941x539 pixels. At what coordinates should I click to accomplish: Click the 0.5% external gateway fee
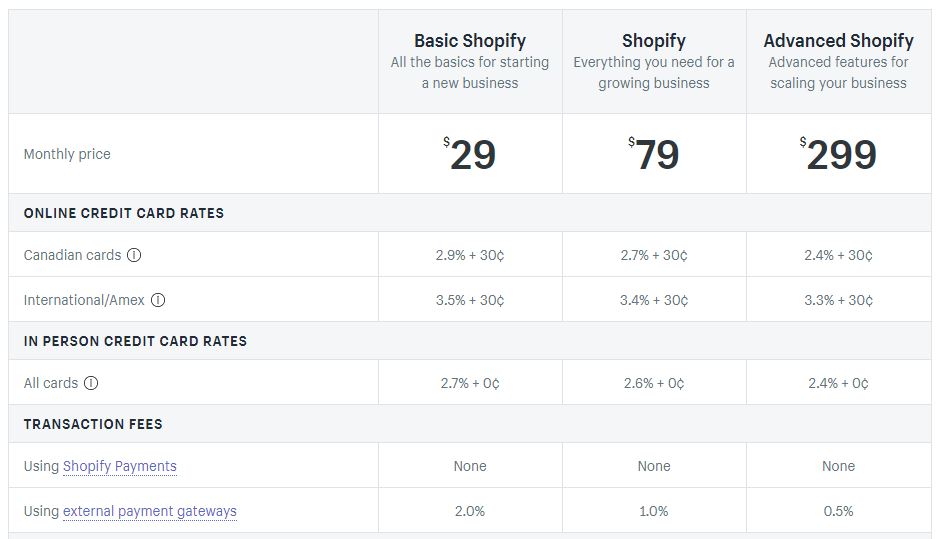pyautogui.click(x=838, y=511)
